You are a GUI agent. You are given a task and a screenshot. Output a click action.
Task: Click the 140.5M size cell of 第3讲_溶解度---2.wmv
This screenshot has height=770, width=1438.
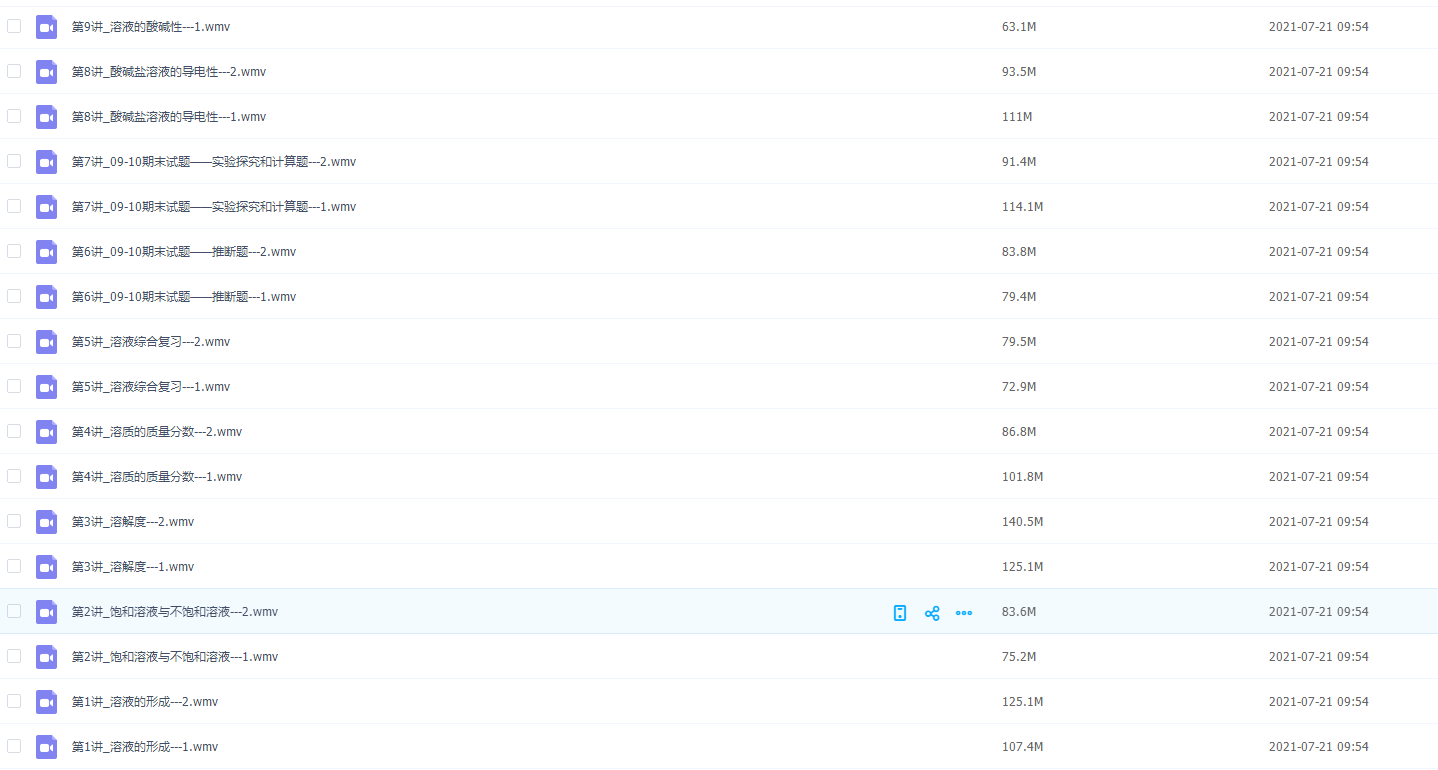point(1022,522)
